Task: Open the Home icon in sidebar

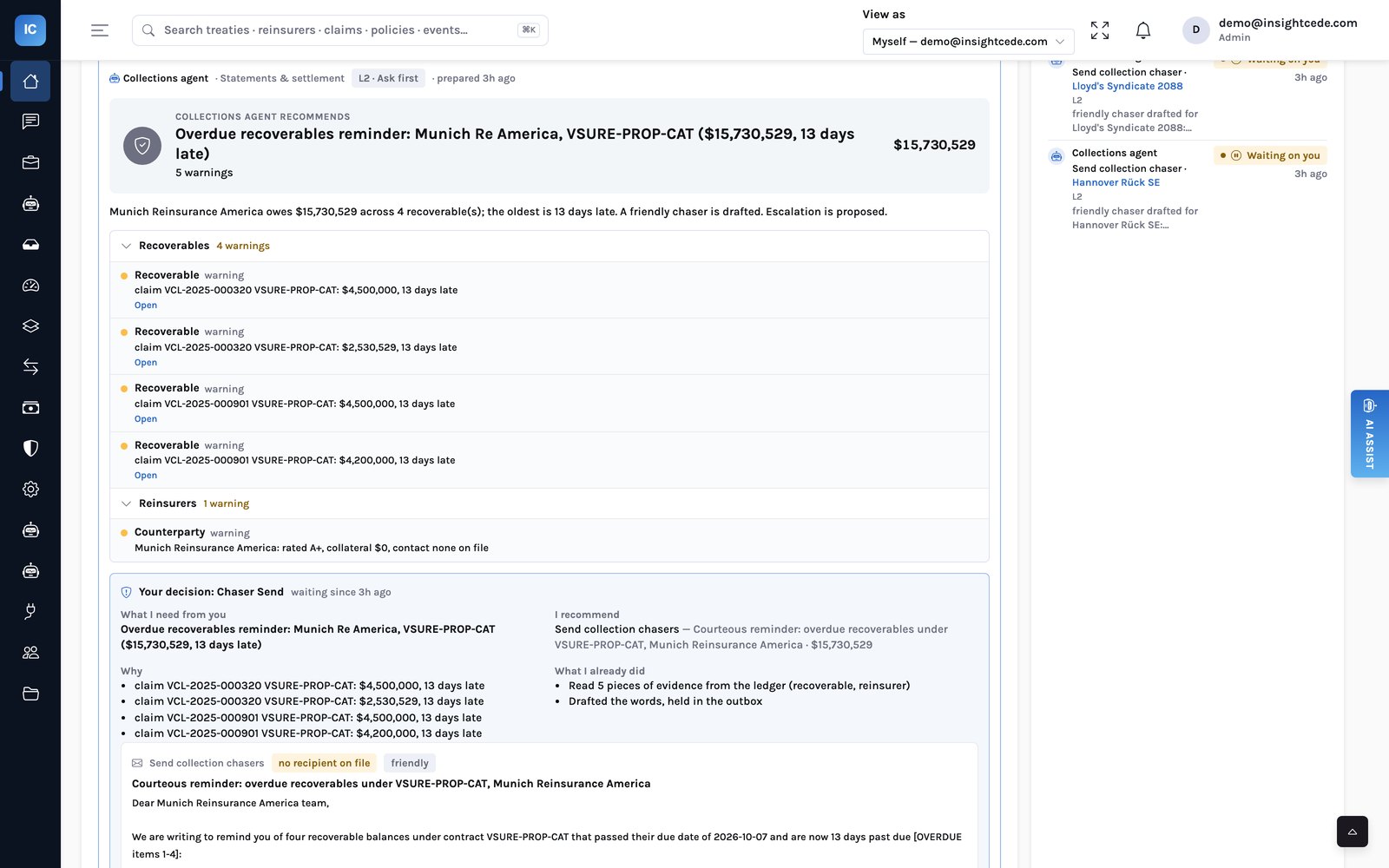Action: click(30, 82)
